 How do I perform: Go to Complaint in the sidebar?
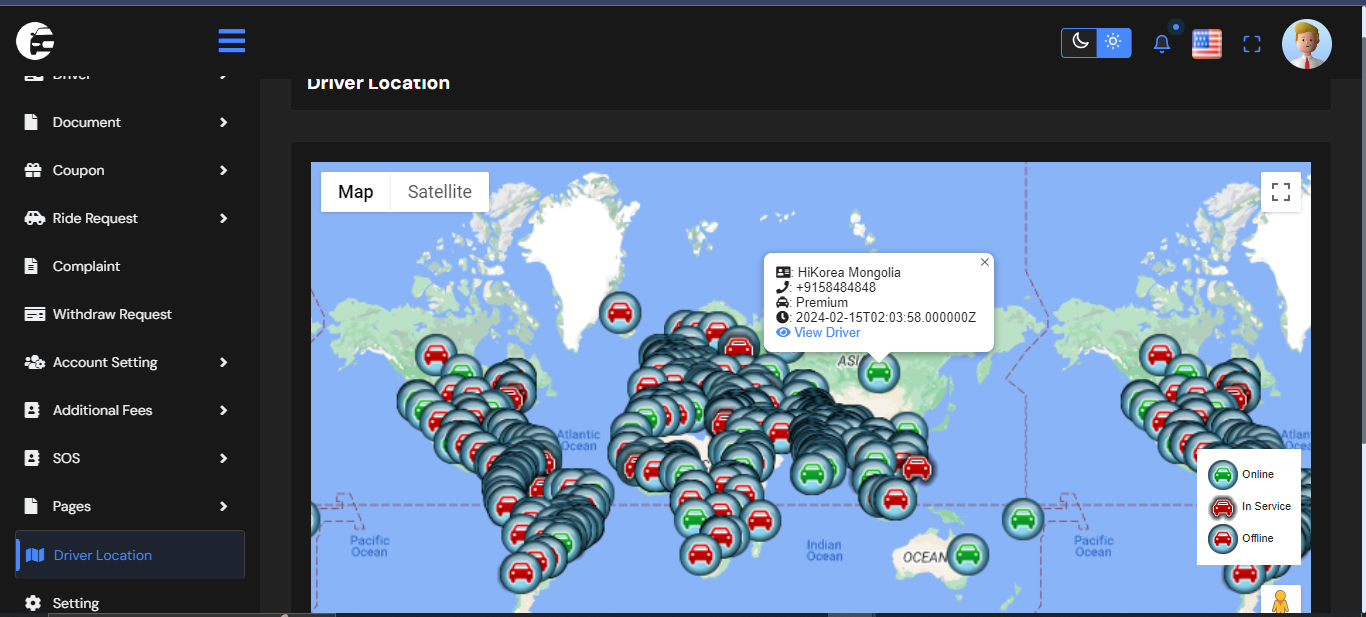86,266
